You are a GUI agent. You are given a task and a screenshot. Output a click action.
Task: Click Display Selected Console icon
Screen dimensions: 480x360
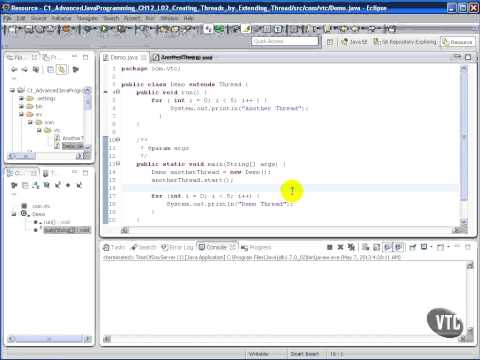click(x=424, y=247)
